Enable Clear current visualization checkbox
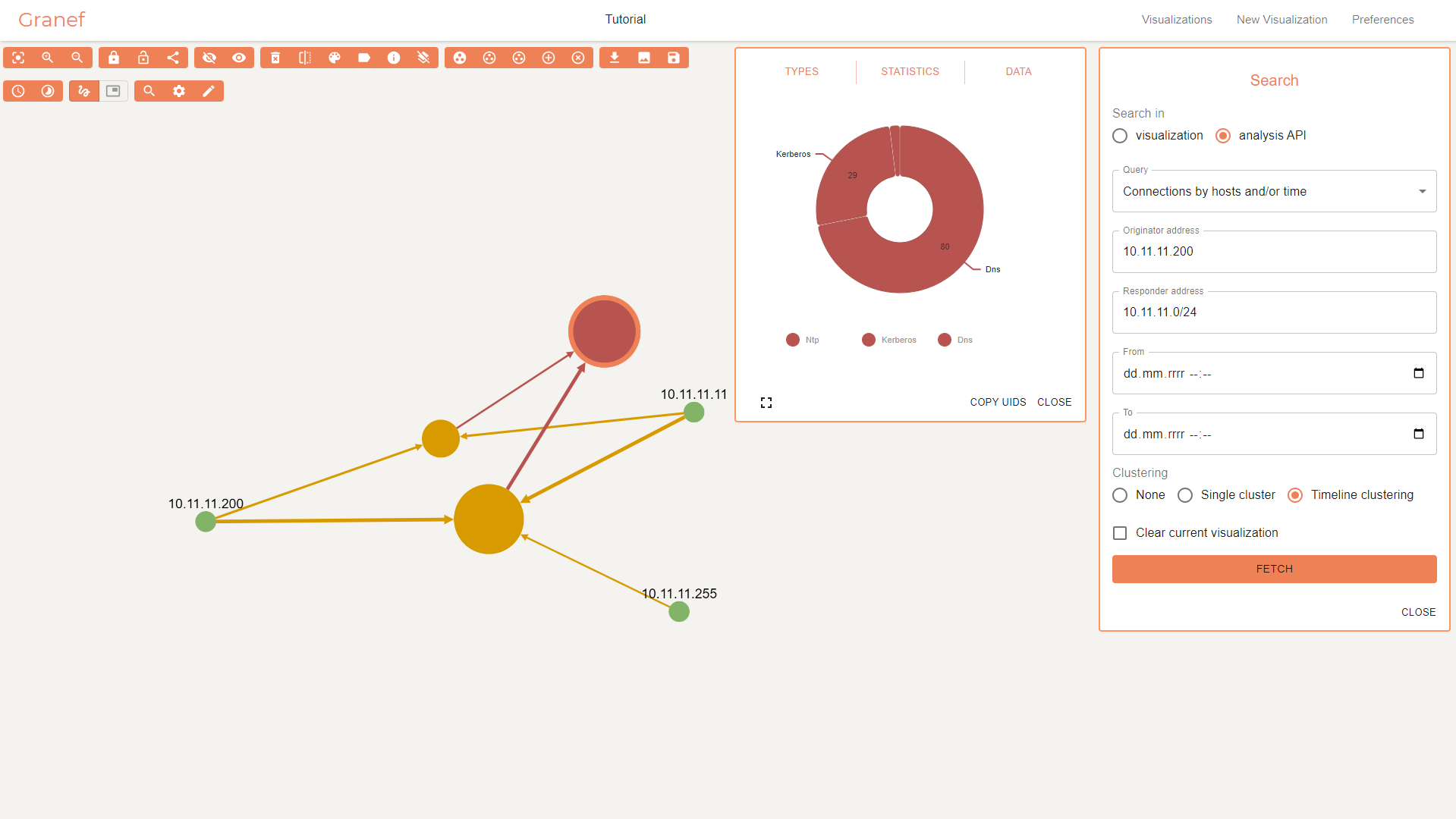1456x819 pixels. pos(1120,533)
